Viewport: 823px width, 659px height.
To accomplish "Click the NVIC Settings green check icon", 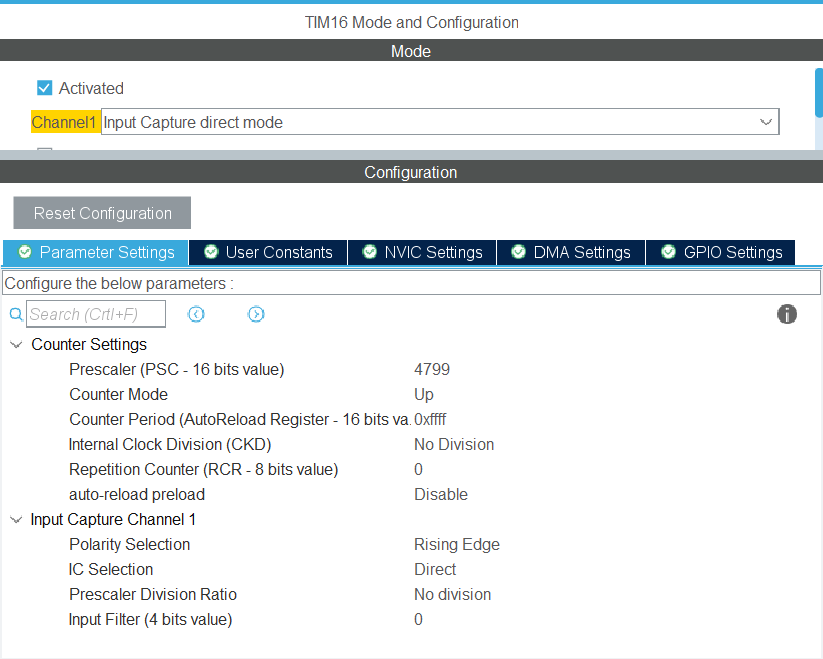I will (x=370, y=252).
